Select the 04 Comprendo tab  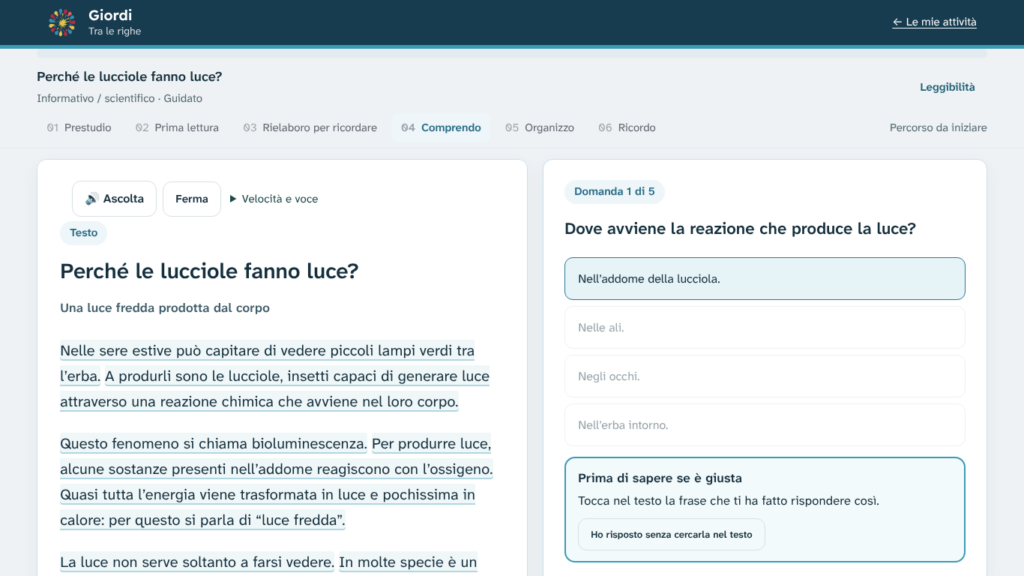click(x=441, y=127)
